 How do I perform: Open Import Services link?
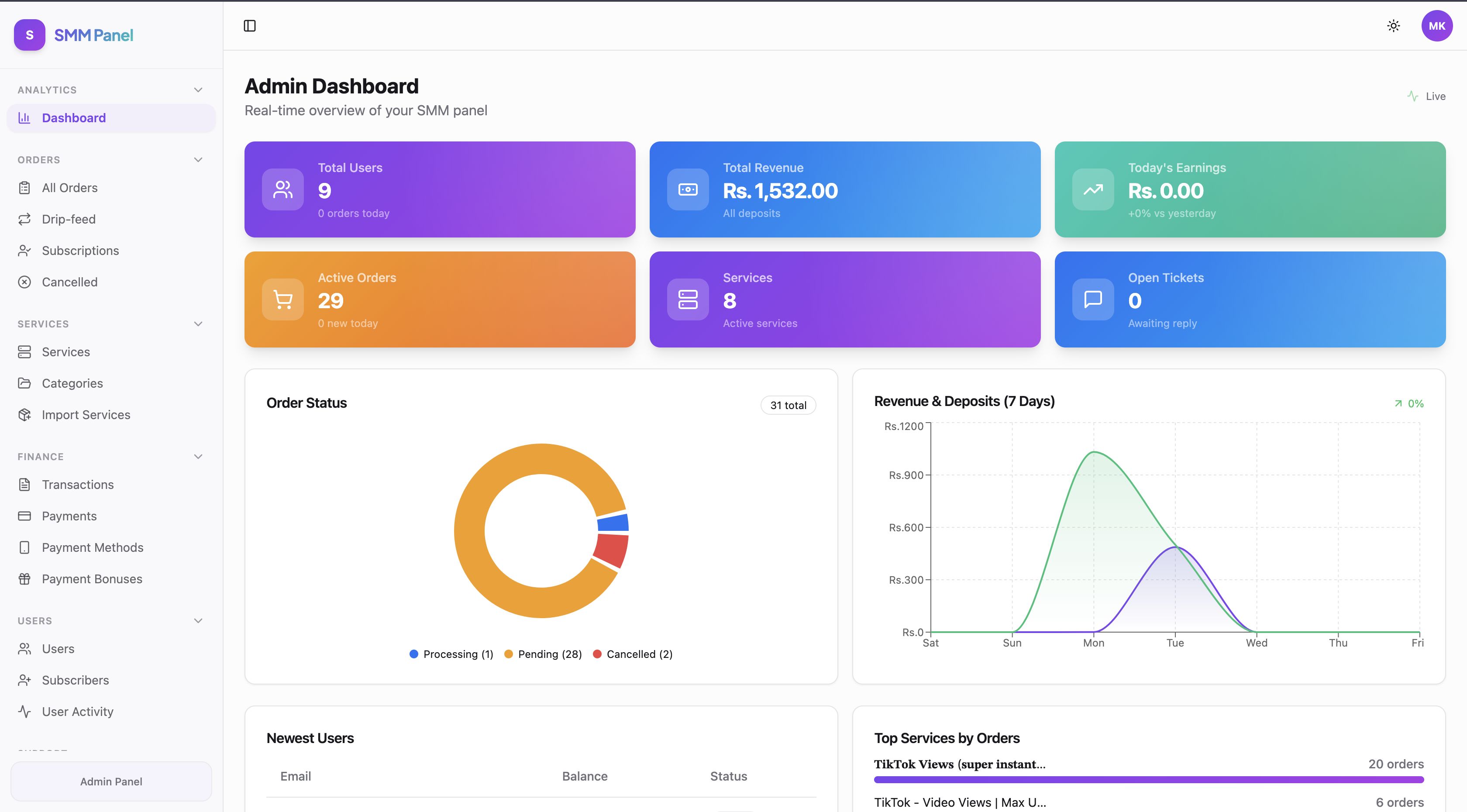click(86, 415)
